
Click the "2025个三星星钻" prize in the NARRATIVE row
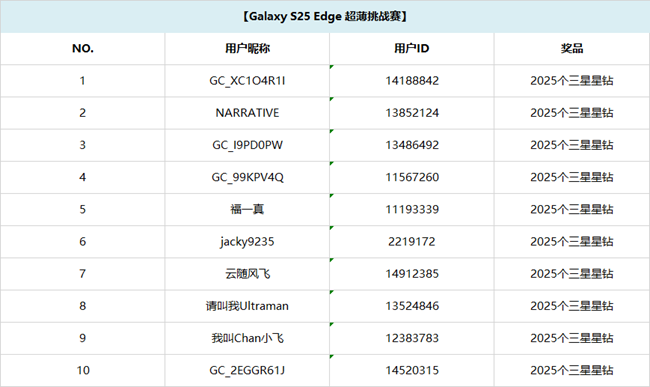572,113
